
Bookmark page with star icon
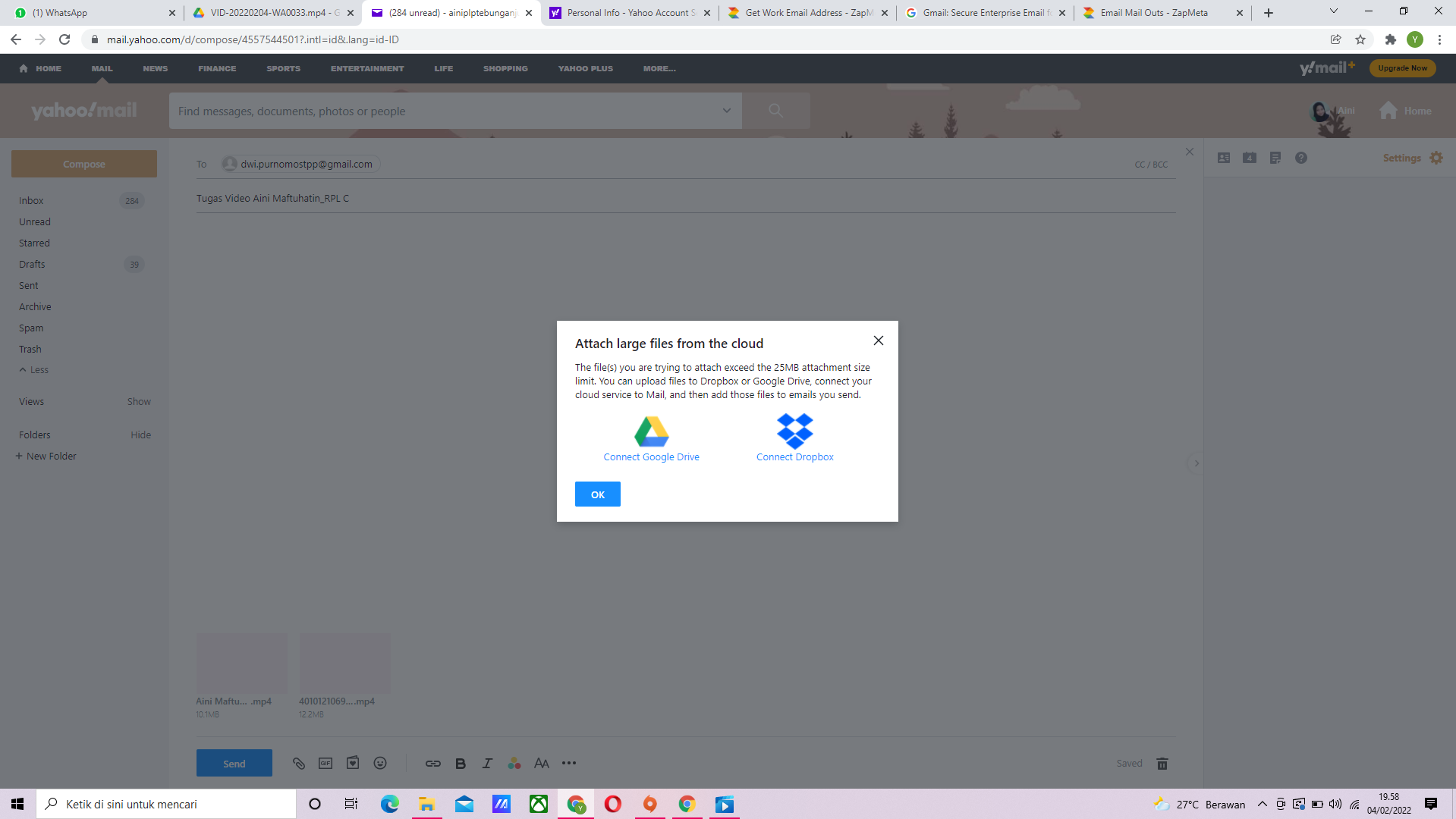point(1360,39)
